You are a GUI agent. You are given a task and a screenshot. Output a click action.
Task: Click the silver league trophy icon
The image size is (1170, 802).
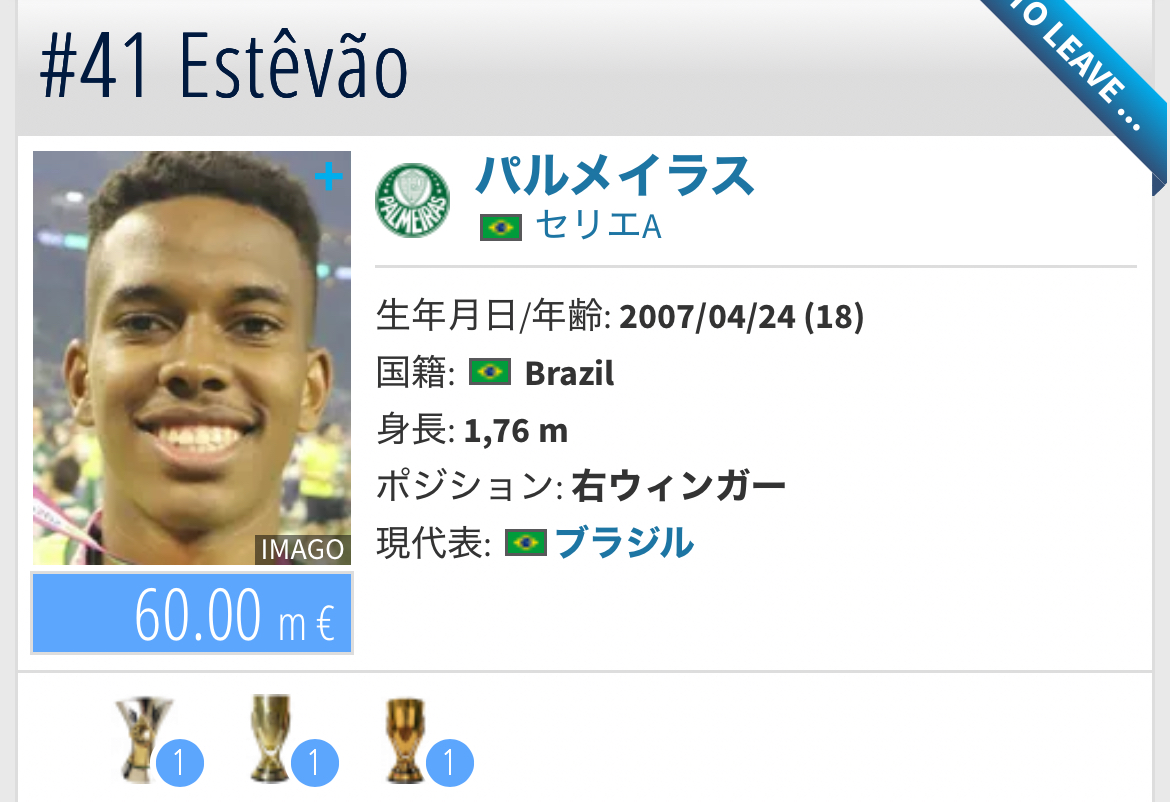tap(143, 738)
